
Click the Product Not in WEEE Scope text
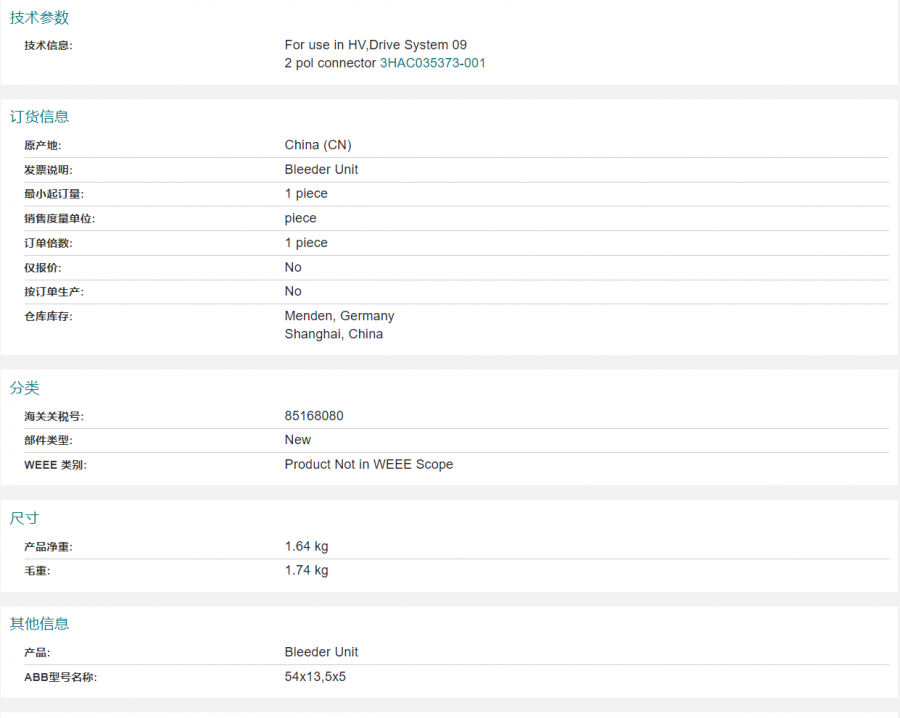click(x=368, y=464)
